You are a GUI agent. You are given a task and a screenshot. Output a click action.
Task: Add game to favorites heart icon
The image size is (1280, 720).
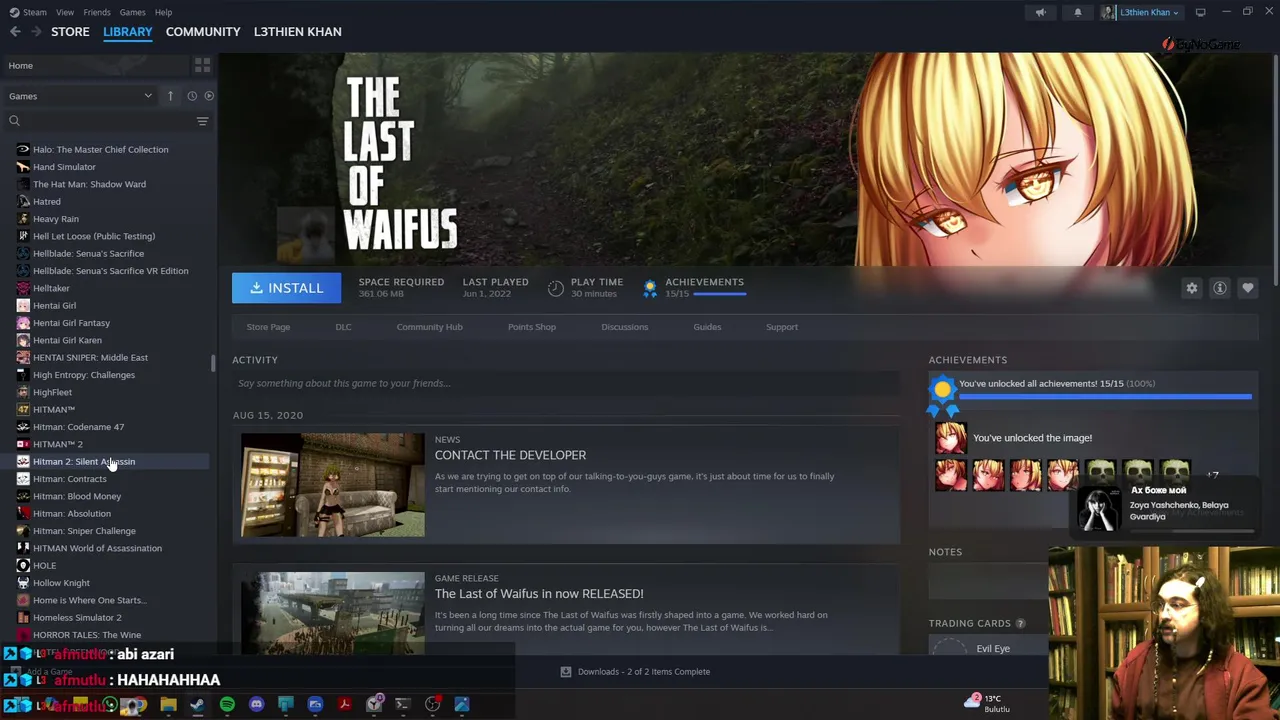click(1248, 288)
